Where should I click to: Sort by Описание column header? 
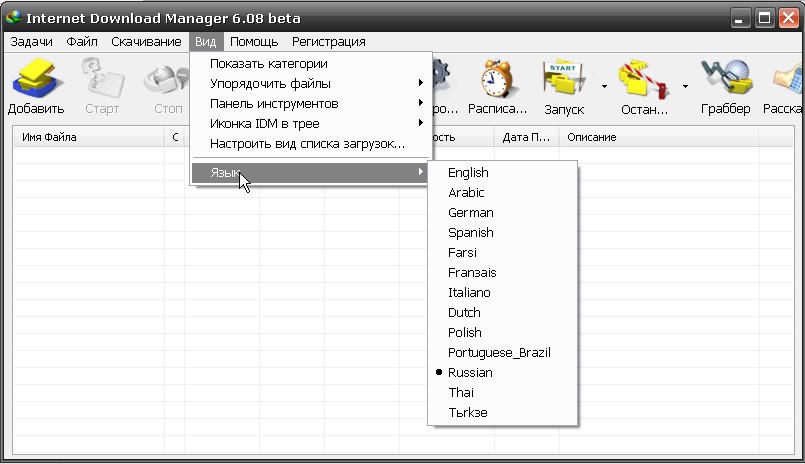pyautogui.click(x=659, y=137)
